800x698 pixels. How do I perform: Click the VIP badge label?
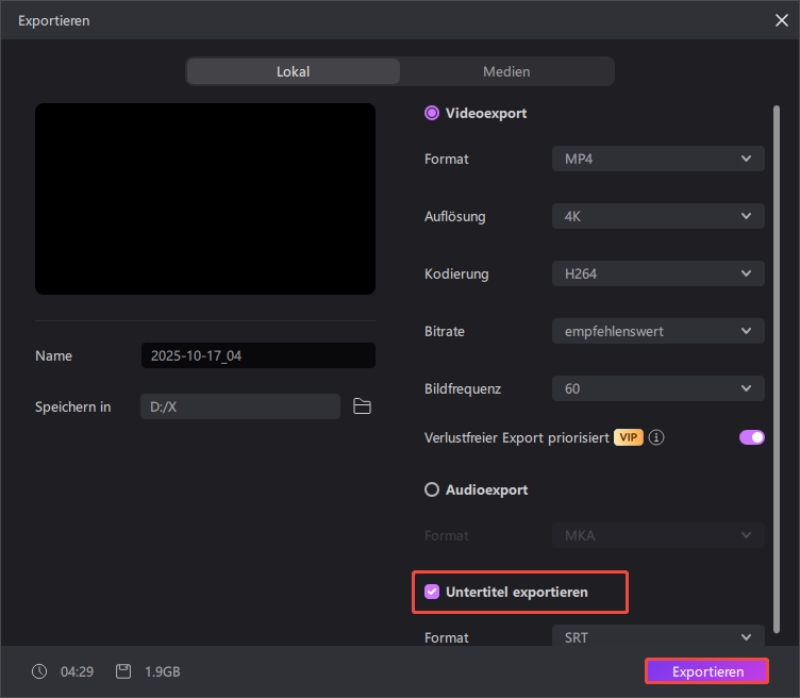coord(628,438)
